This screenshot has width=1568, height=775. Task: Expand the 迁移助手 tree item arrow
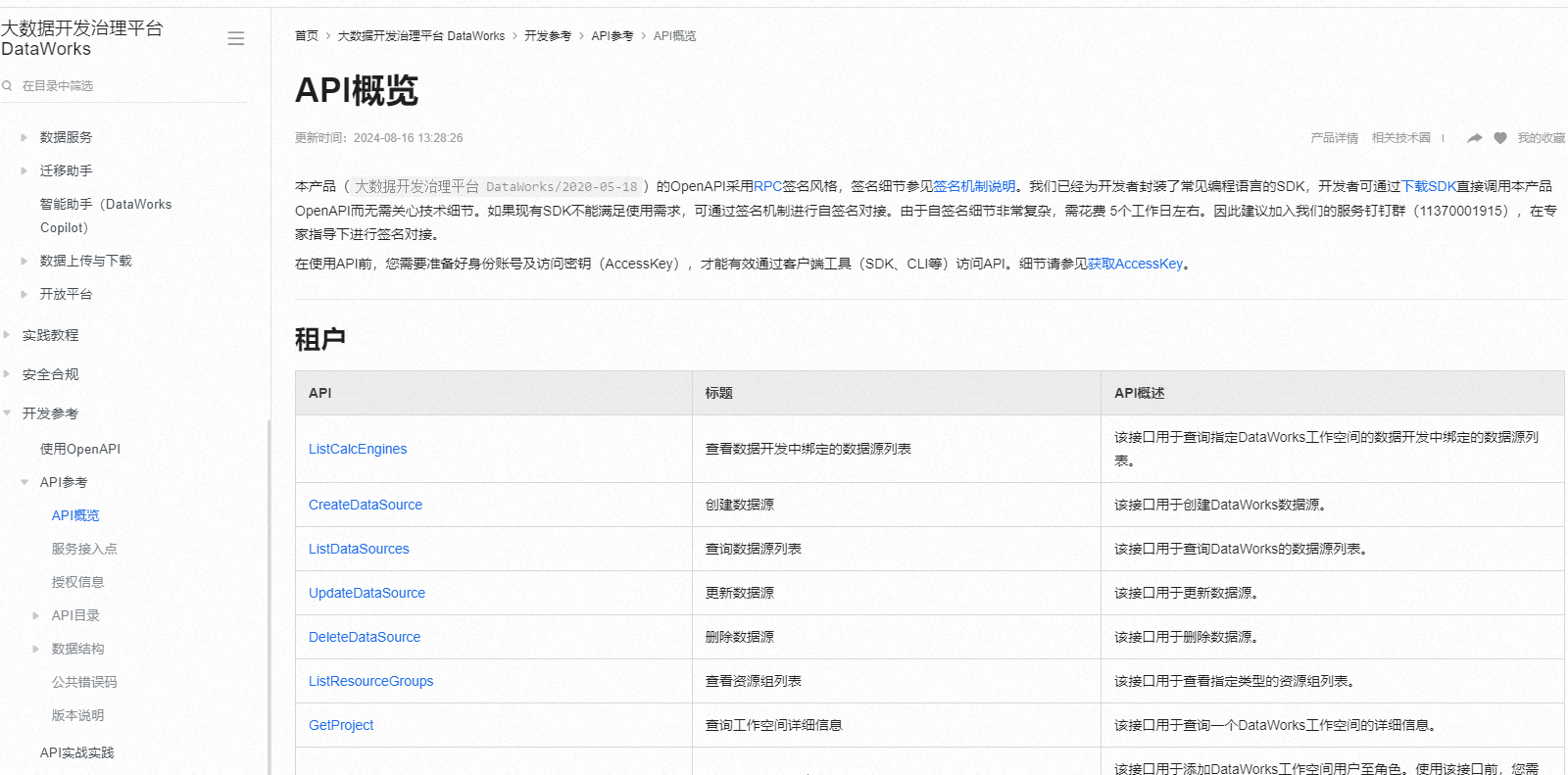pos(24,170)
